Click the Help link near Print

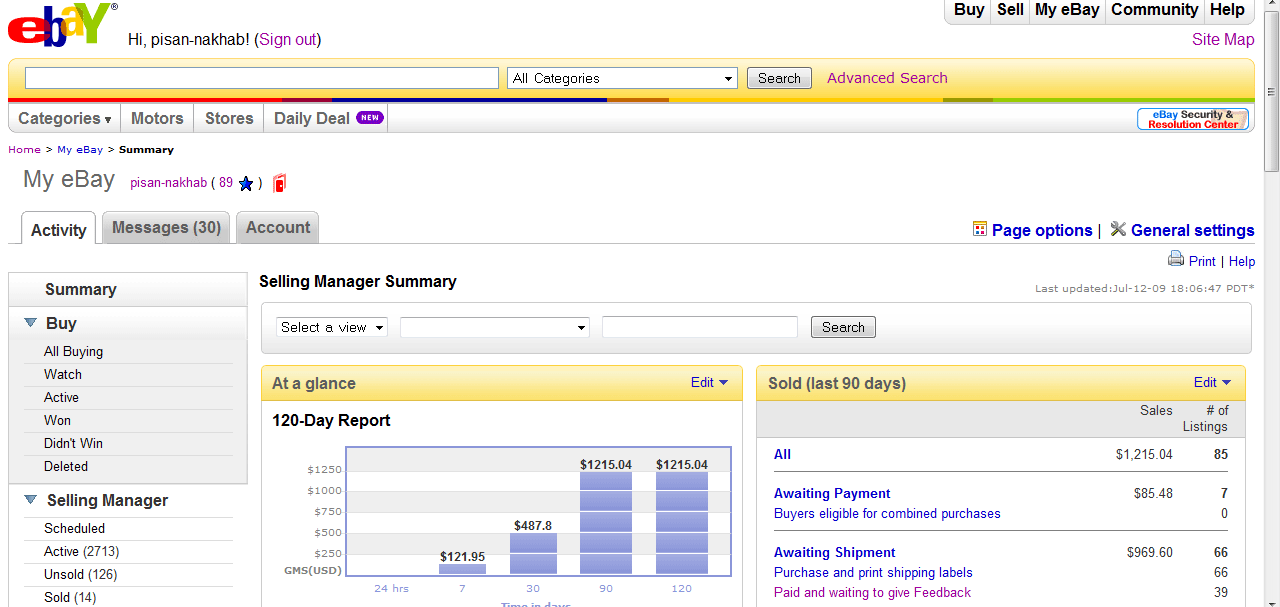(1242, 261)
